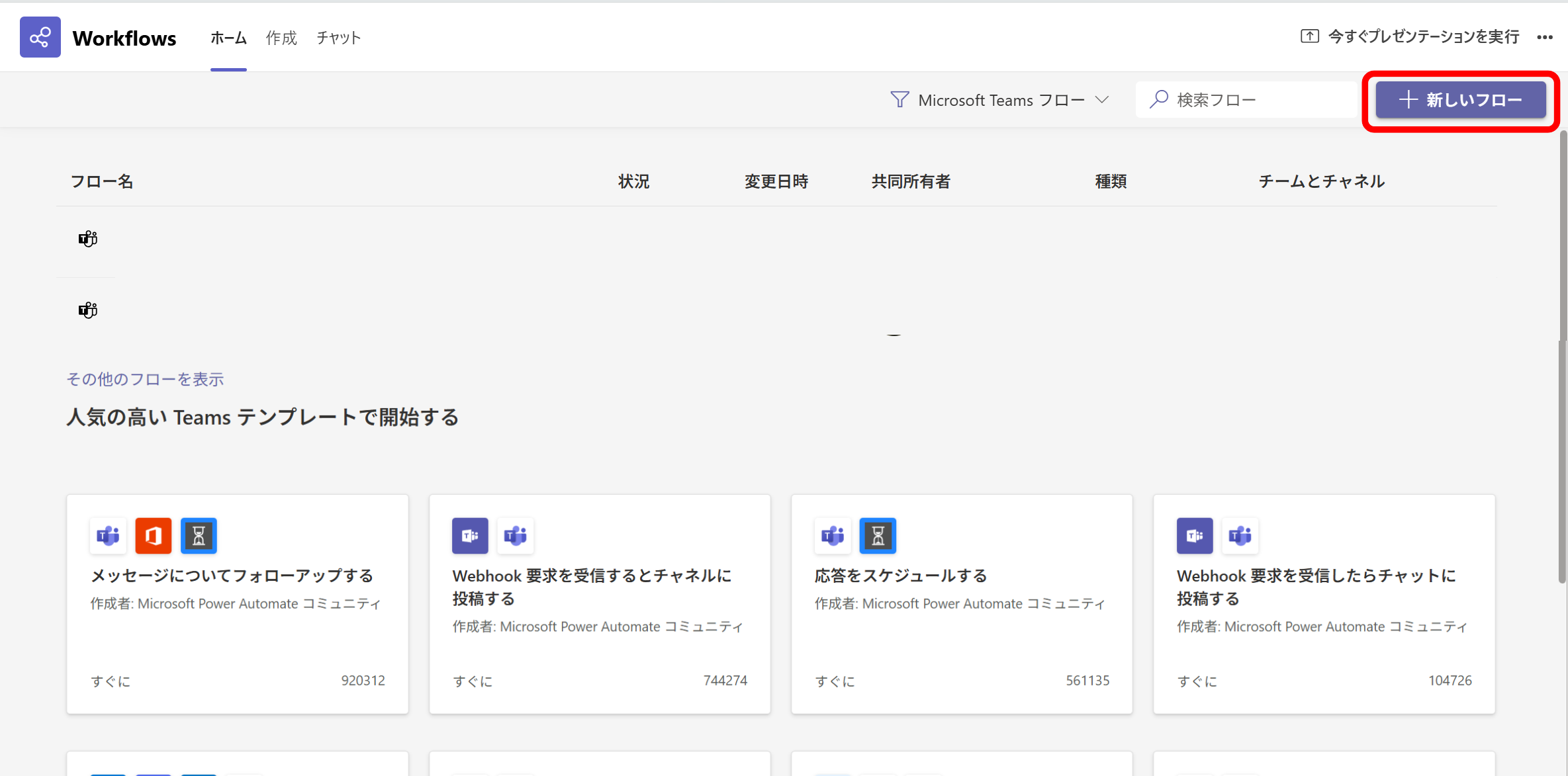The width and height of the screenshot is (1568, 776).
Task: Click the usage count 561135
Action: click(x=1087, y=680)
